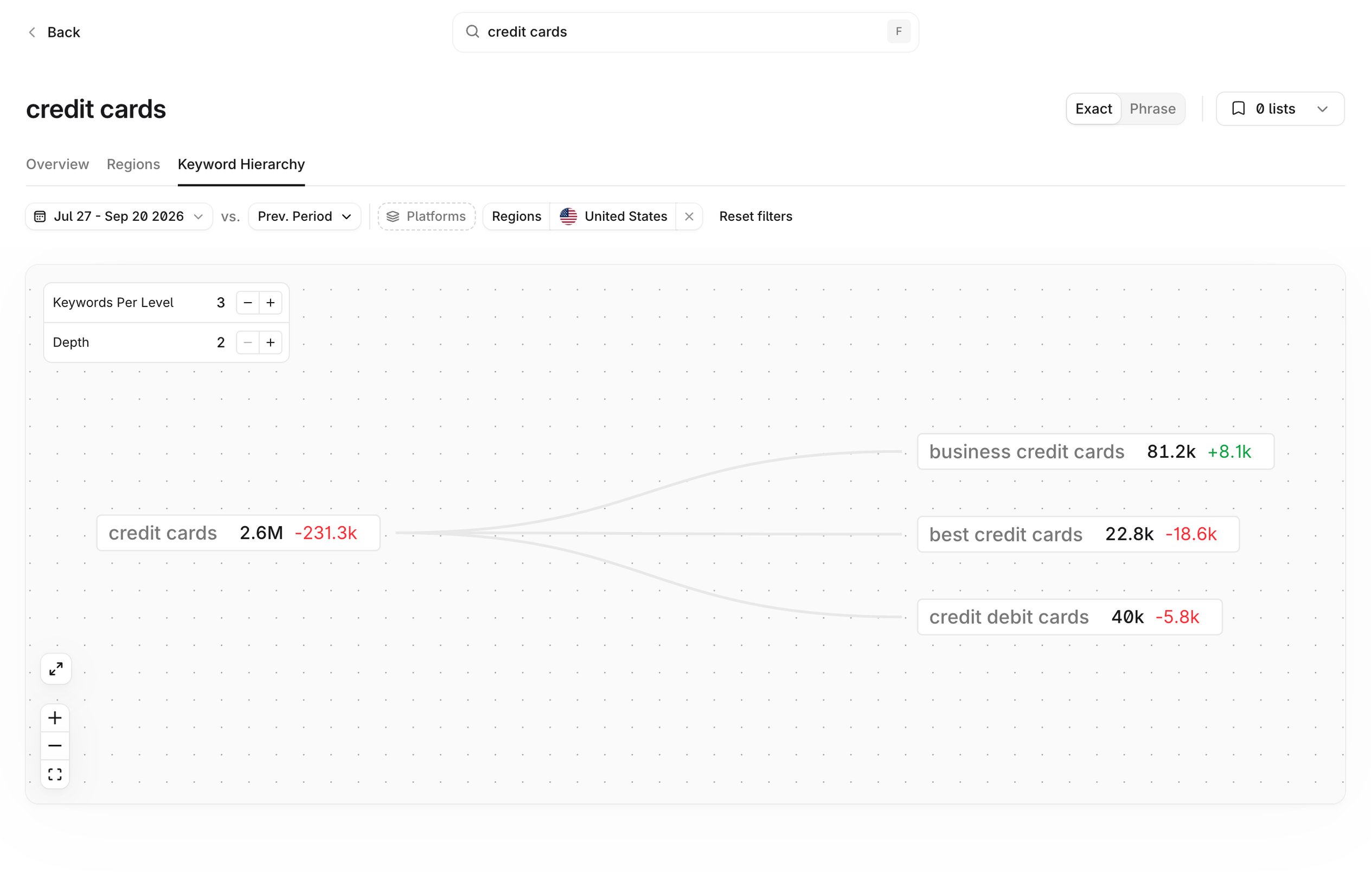Open the Jul 27 - Sep 20 2026 date picker
Image resolution: width=1372 pixels, height=881 pixels.
point(119,216)
